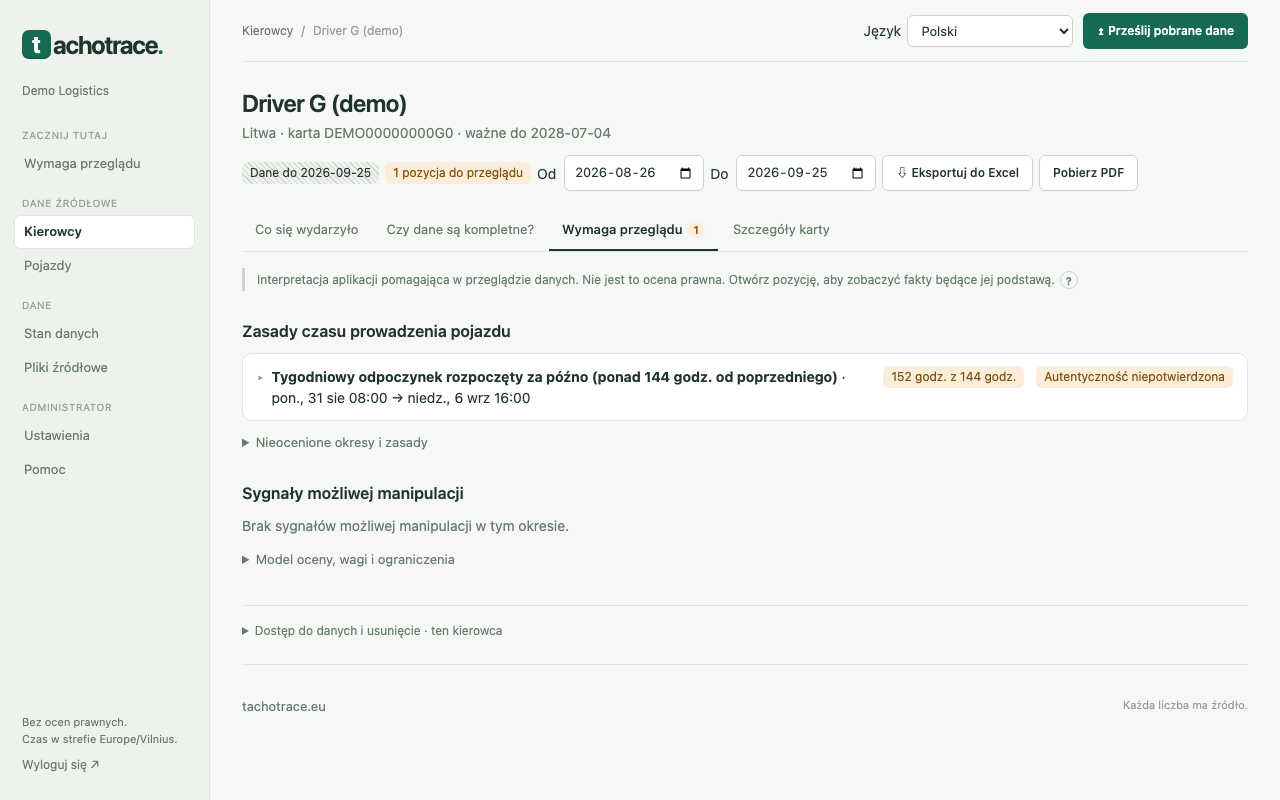Open Pliki źródłowe sidebar item
Viewport: 1280px width, 800px height.
coord(104,367)
